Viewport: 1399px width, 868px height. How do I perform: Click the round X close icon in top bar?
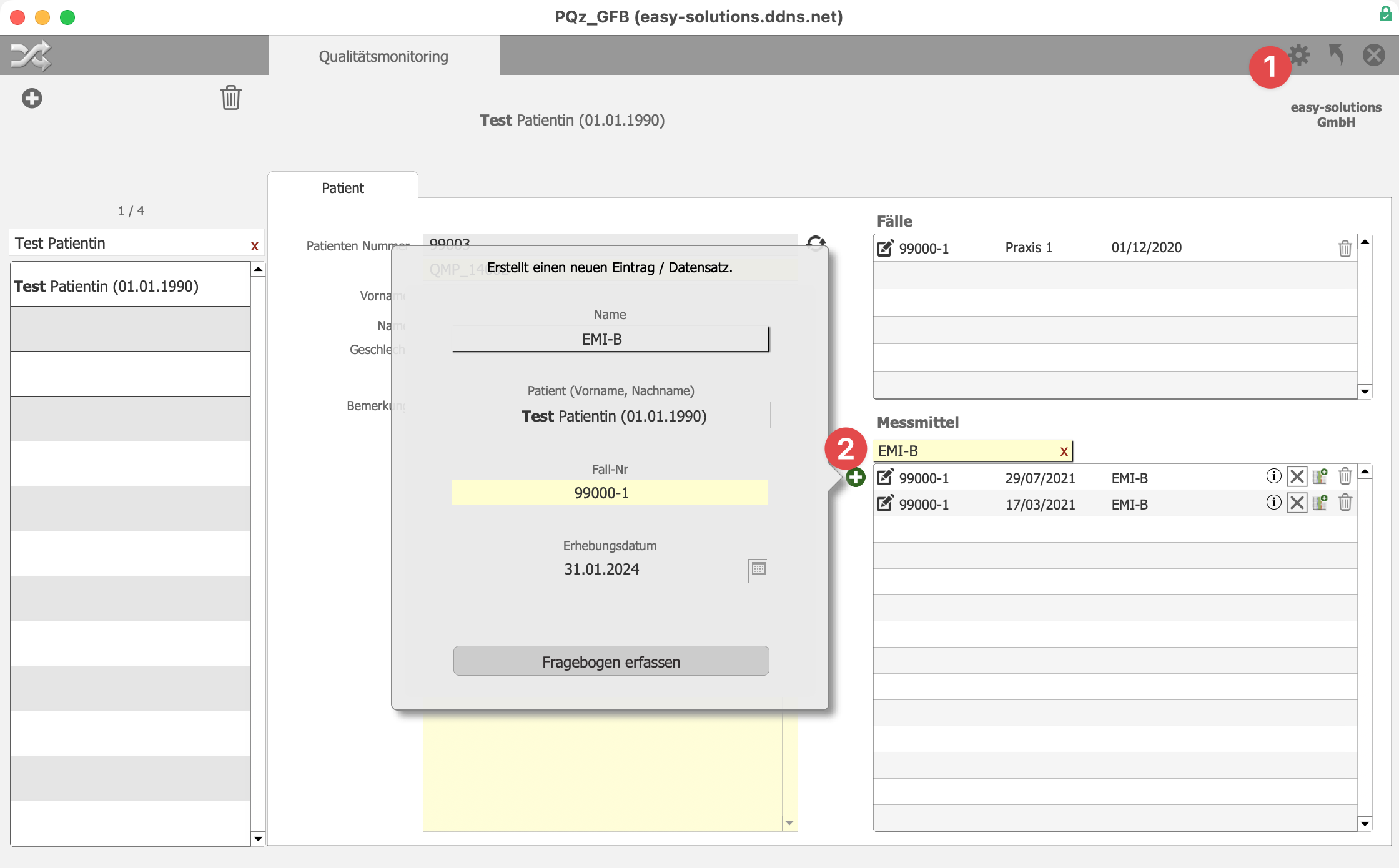(1374, 55)
